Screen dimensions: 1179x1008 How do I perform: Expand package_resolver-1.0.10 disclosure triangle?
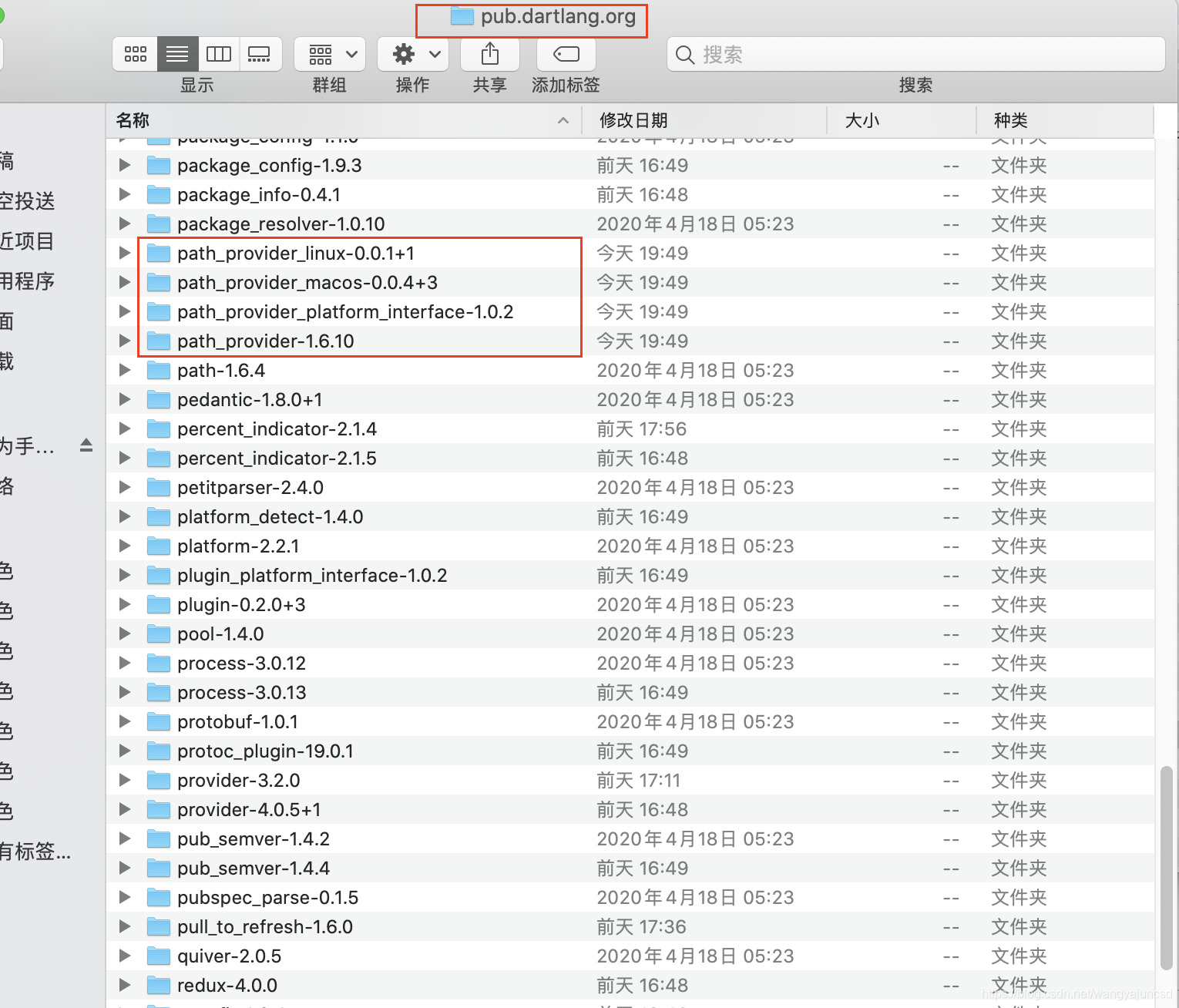coord(124,223)
